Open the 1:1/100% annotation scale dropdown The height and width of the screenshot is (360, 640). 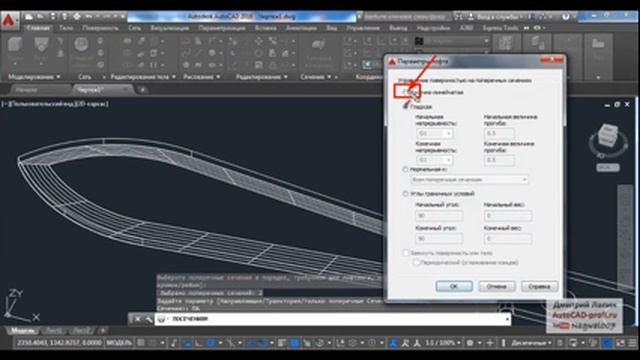[x=443, y=343]
